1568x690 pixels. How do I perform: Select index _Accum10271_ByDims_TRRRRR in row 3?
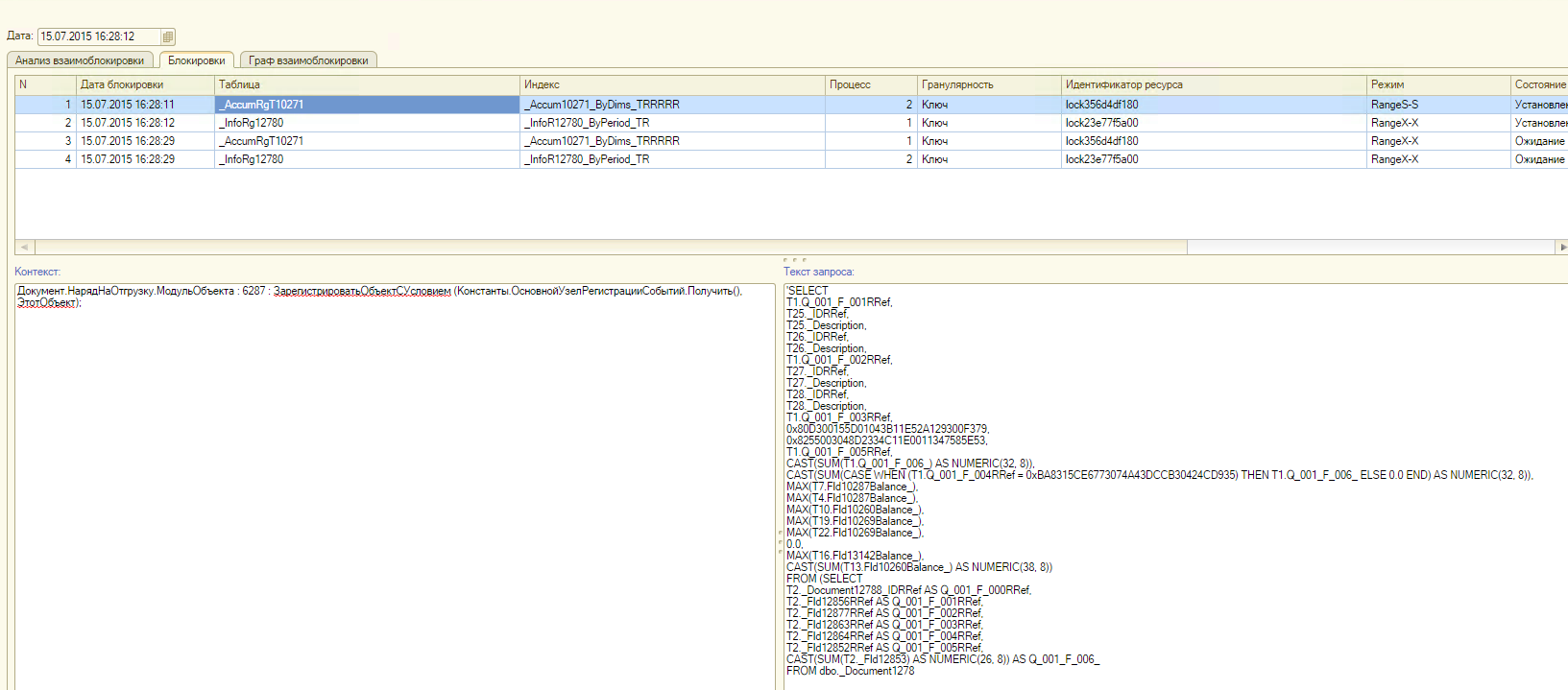672,141
